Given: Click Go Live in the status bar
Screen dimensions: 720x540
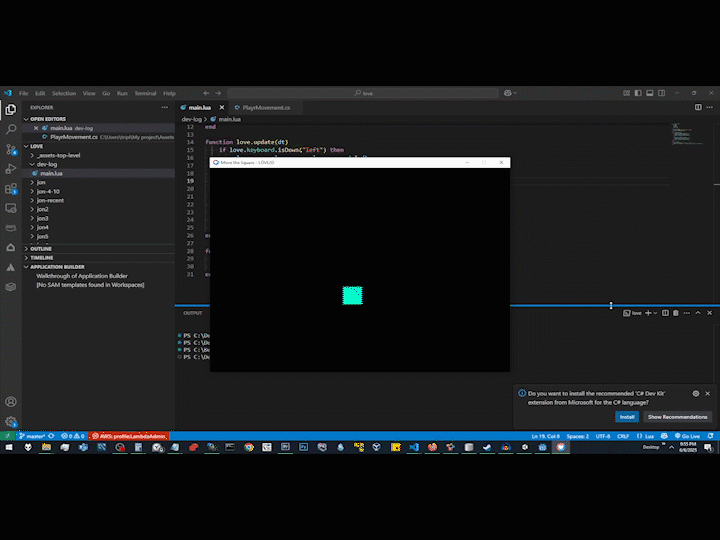Looking at the screenshot, I should point(687,436).
